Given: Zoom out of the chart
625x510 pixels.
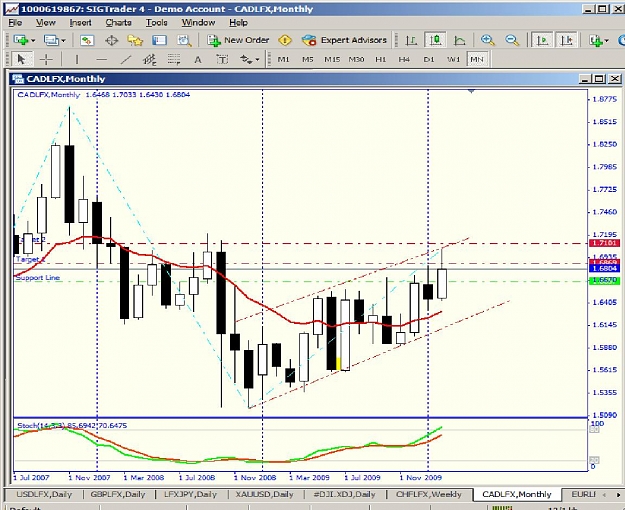Looking at the screenshot, I should click(512, 40).
